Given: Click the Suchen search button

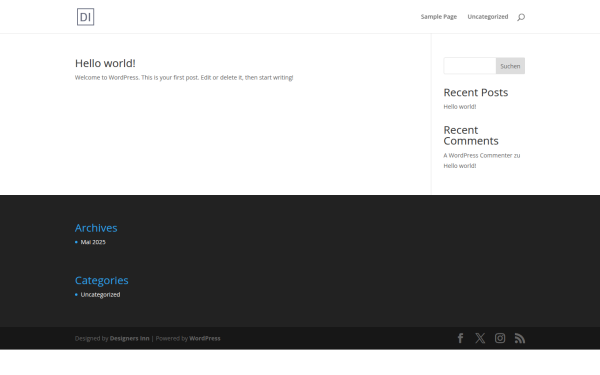Looking at the screenshot, I should pos(510,66).
